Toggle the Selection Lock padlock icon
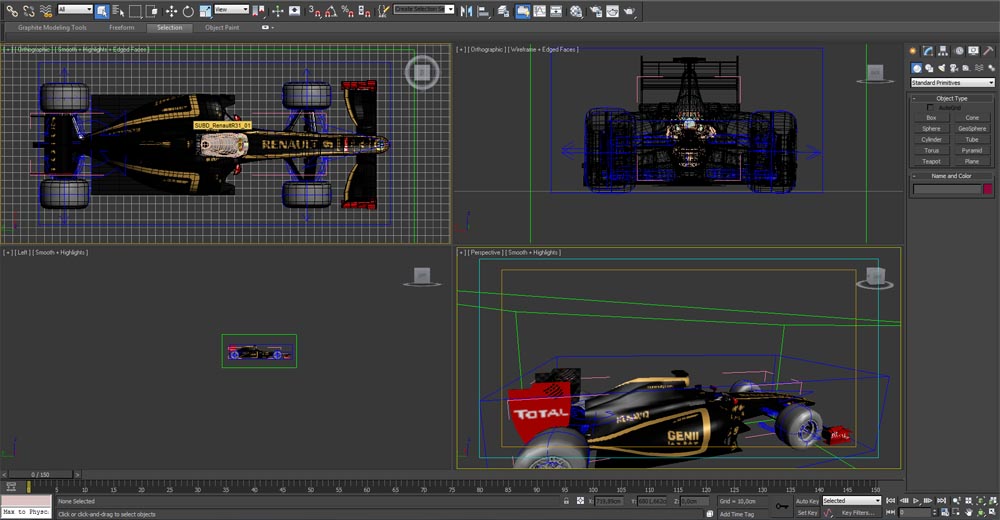1000x520 pixels. click(566, 501)
